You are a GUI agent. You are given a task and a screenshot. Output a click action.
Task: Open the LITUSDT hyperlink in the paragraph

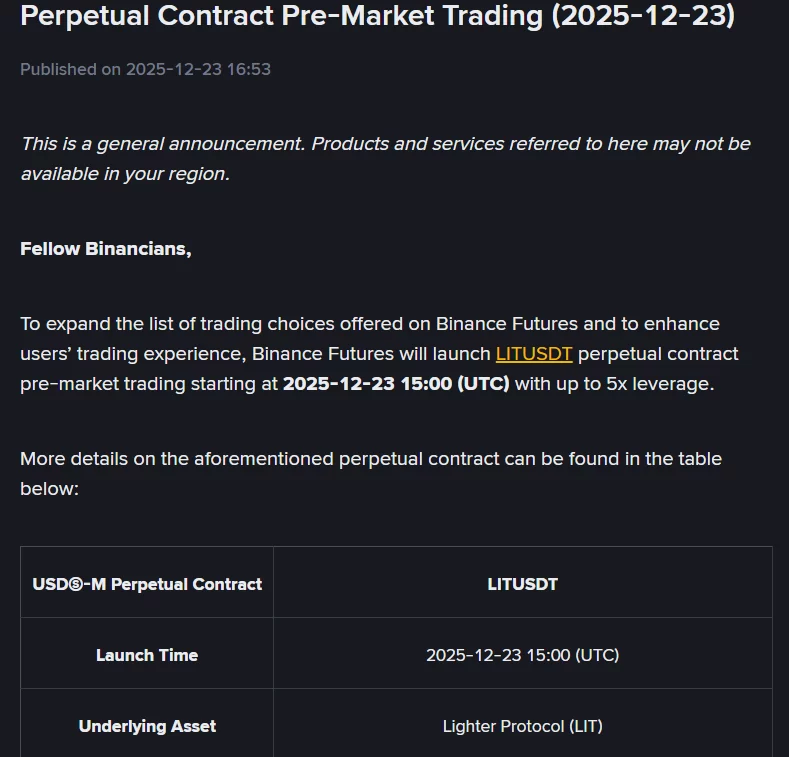tap(534, 354)
